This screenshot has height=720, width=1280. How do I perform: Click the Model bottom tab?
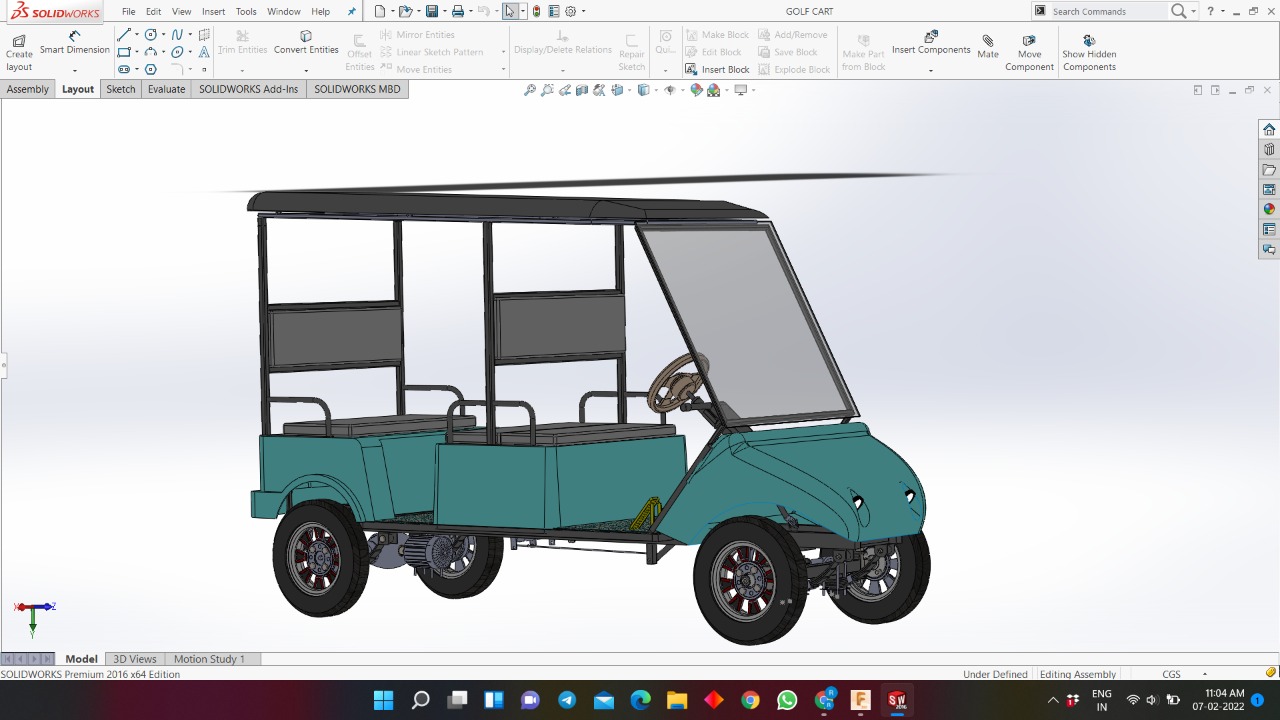81,659
